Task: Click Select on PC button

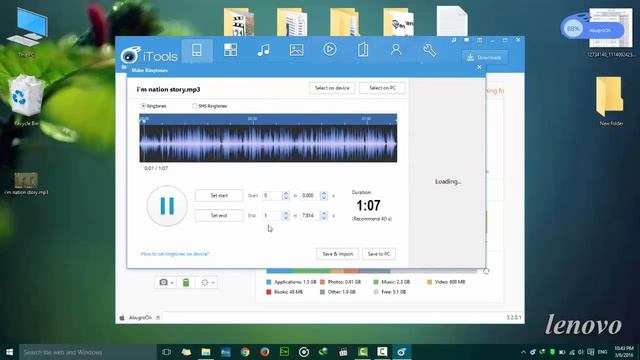Action: pos(382,88)
